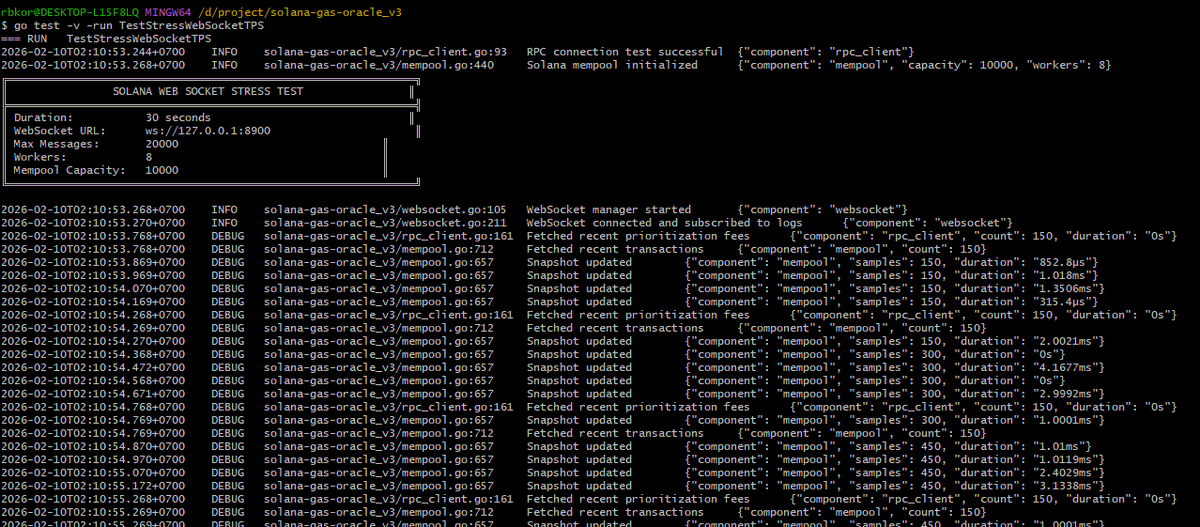1200x527 pixels.
Task: Select the duration value 2.4029ms
Action: click(x=1065, y=472)
